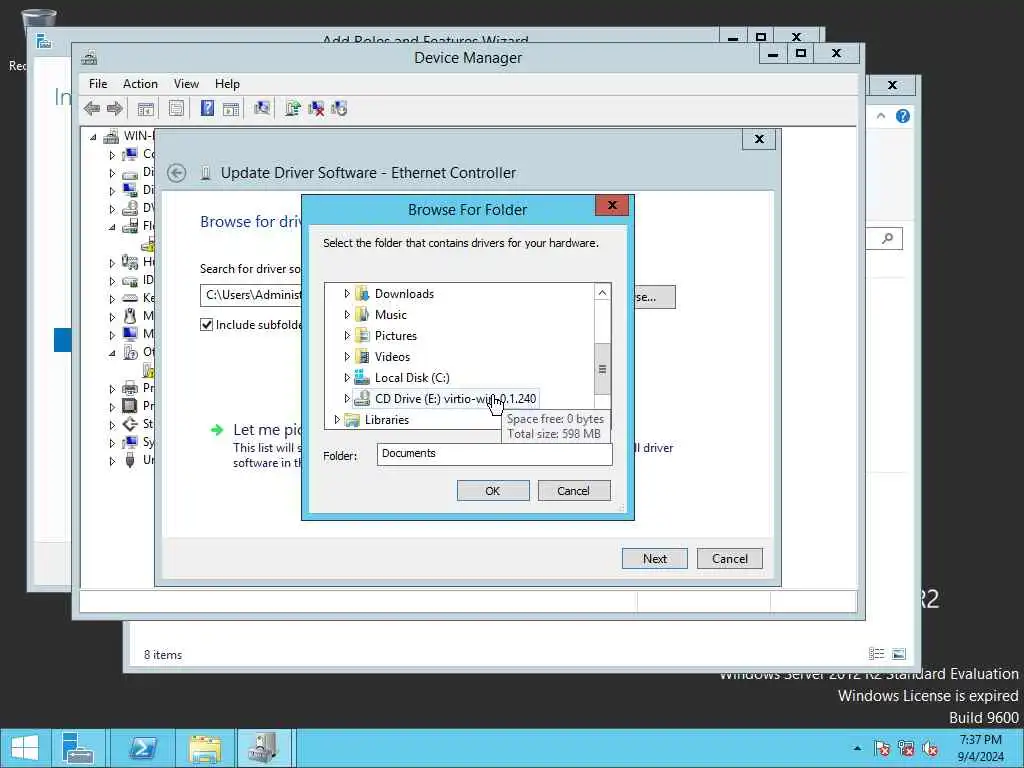Switch Explorer window to details view icon
This screenshot has width=1024, height=768.
click(x=876, y=653)
